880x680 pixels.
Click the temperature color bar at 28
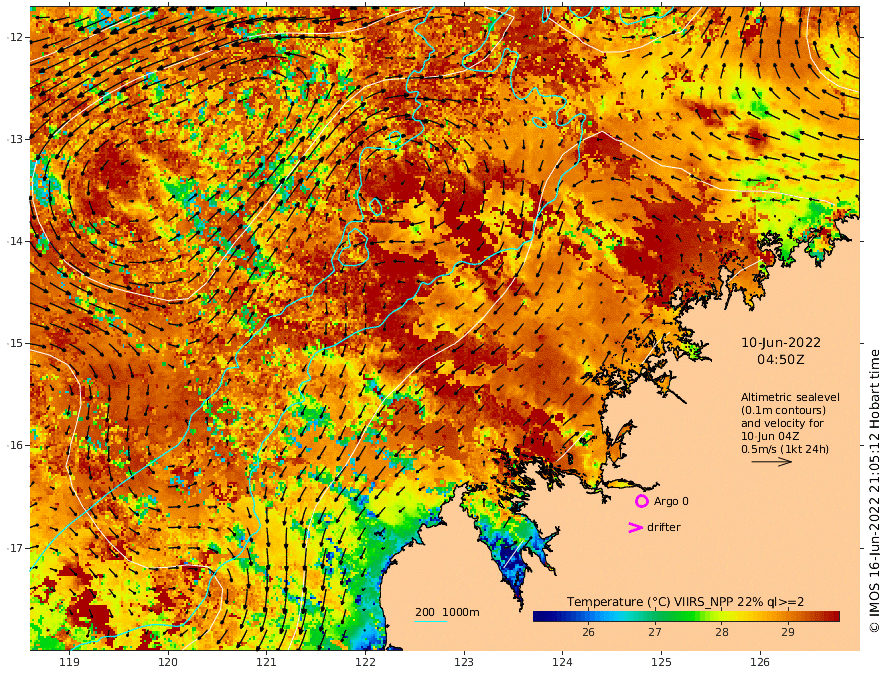tap(722, 617)
